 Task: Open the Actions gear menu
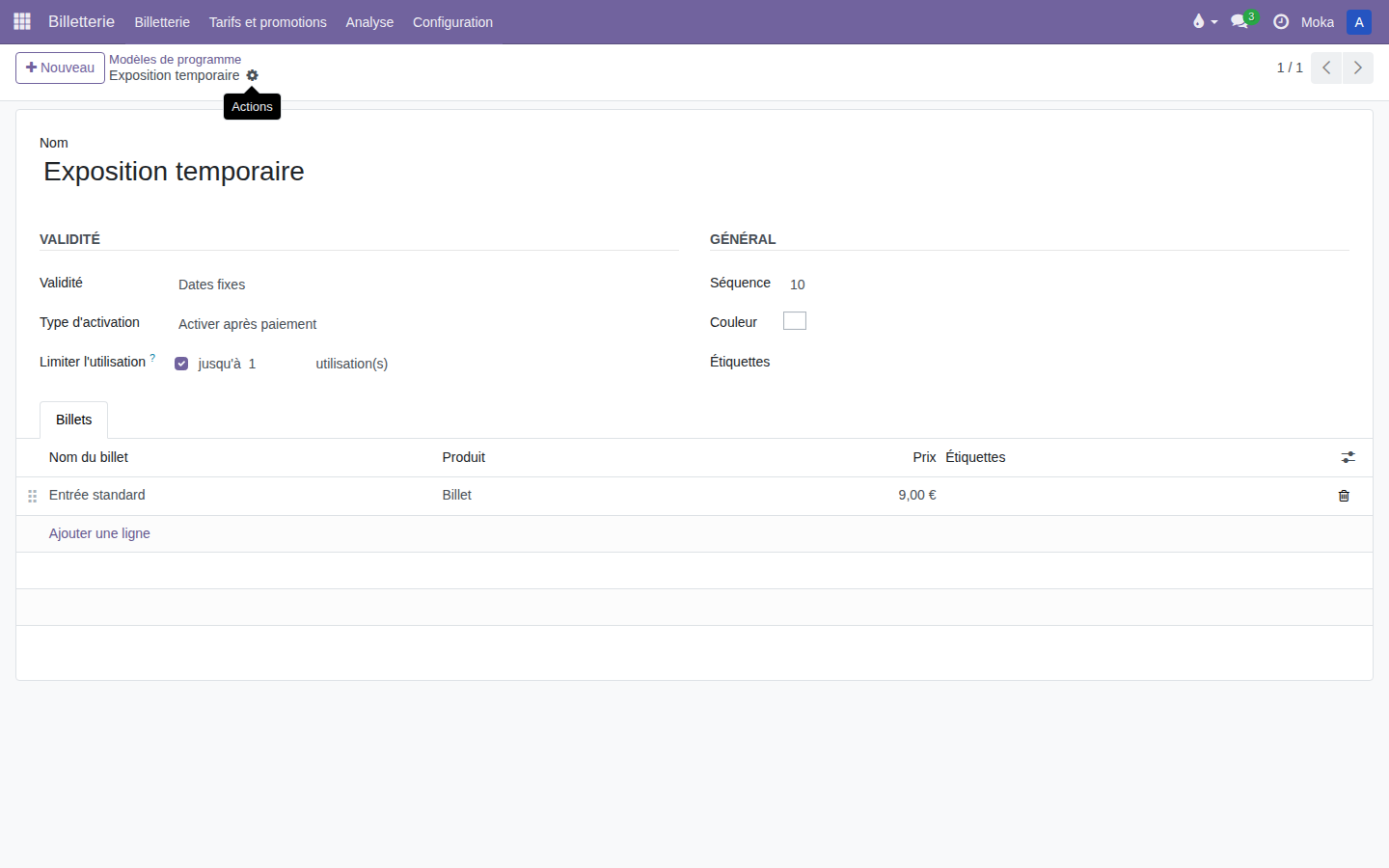point(253,75)
